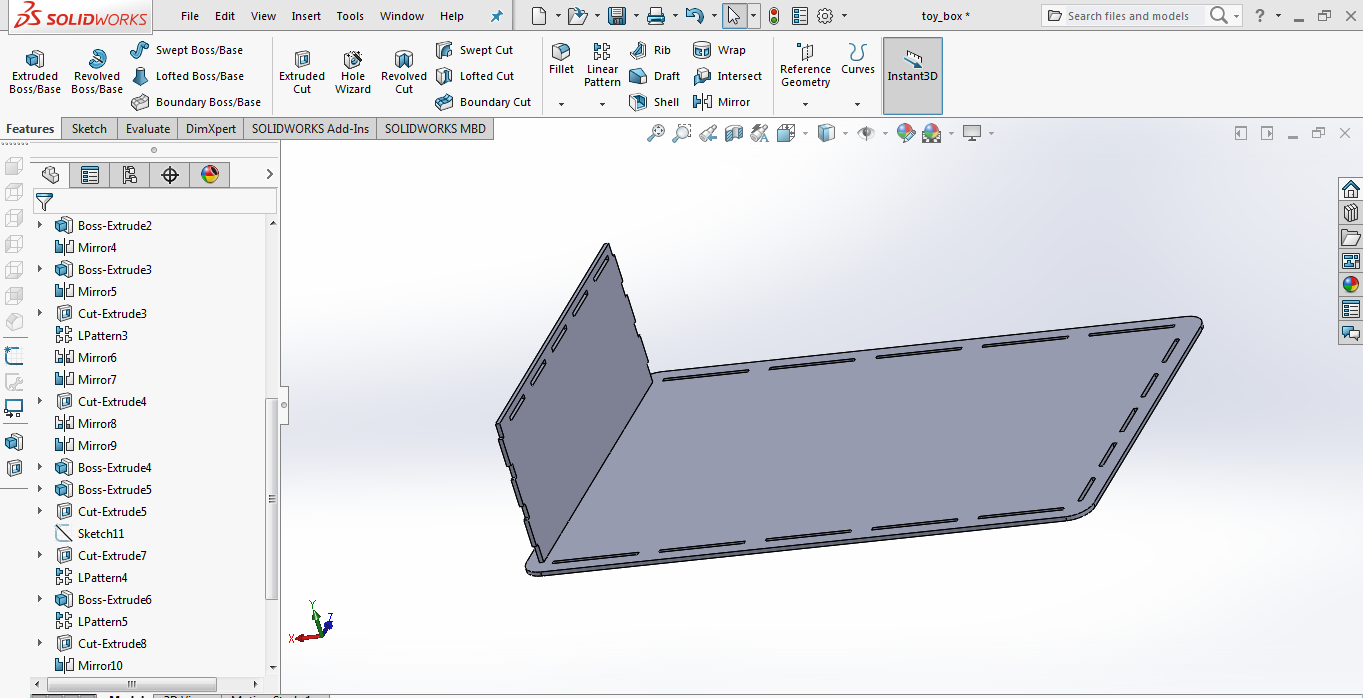Viewport: 1363px width, 698px height.
Task: Open the DisplayManager tab icon
Action: click(x=210, y=175)
